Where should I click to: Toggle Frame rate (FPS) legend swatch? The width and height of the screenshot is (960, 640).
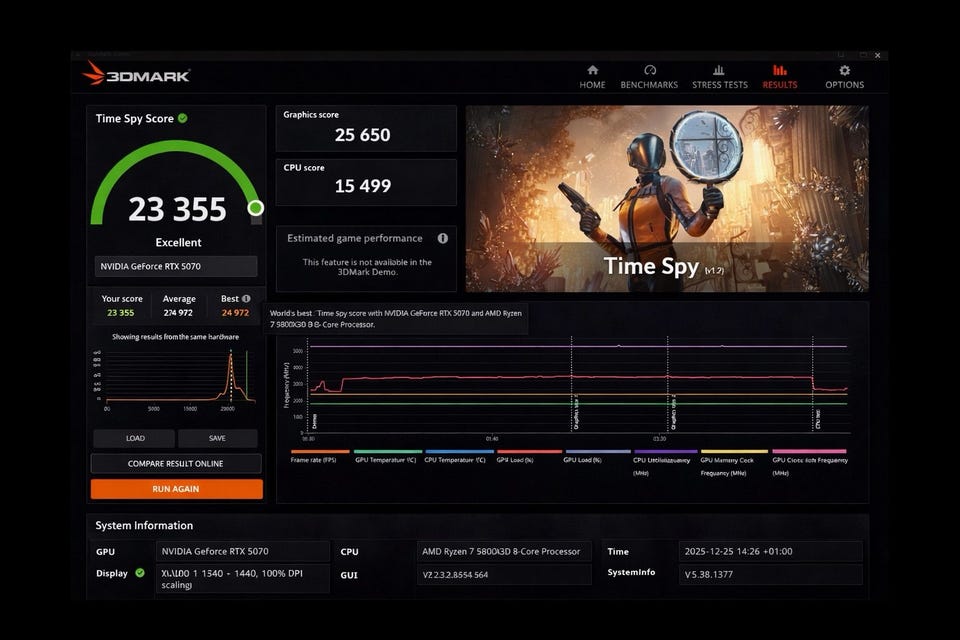click(x=320, y=451)
